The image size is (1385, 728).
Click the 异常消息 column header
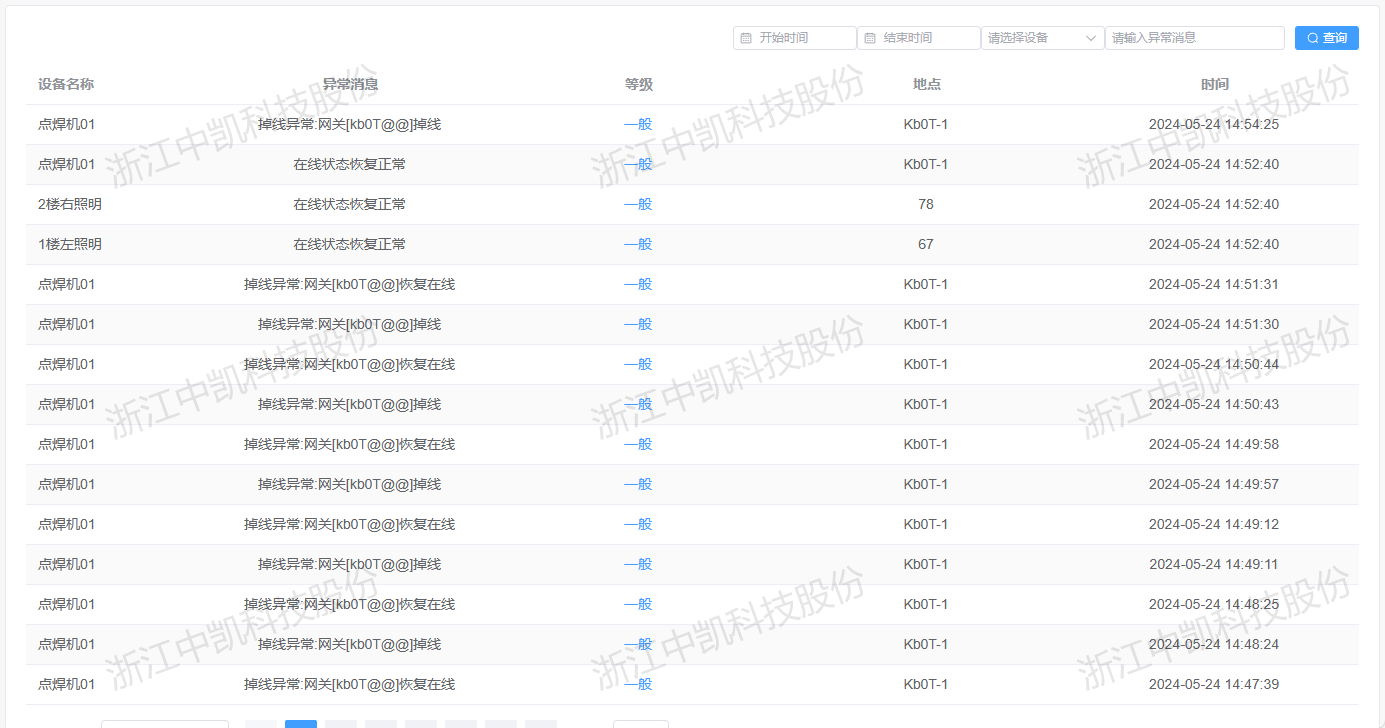[x=350, y=84]
